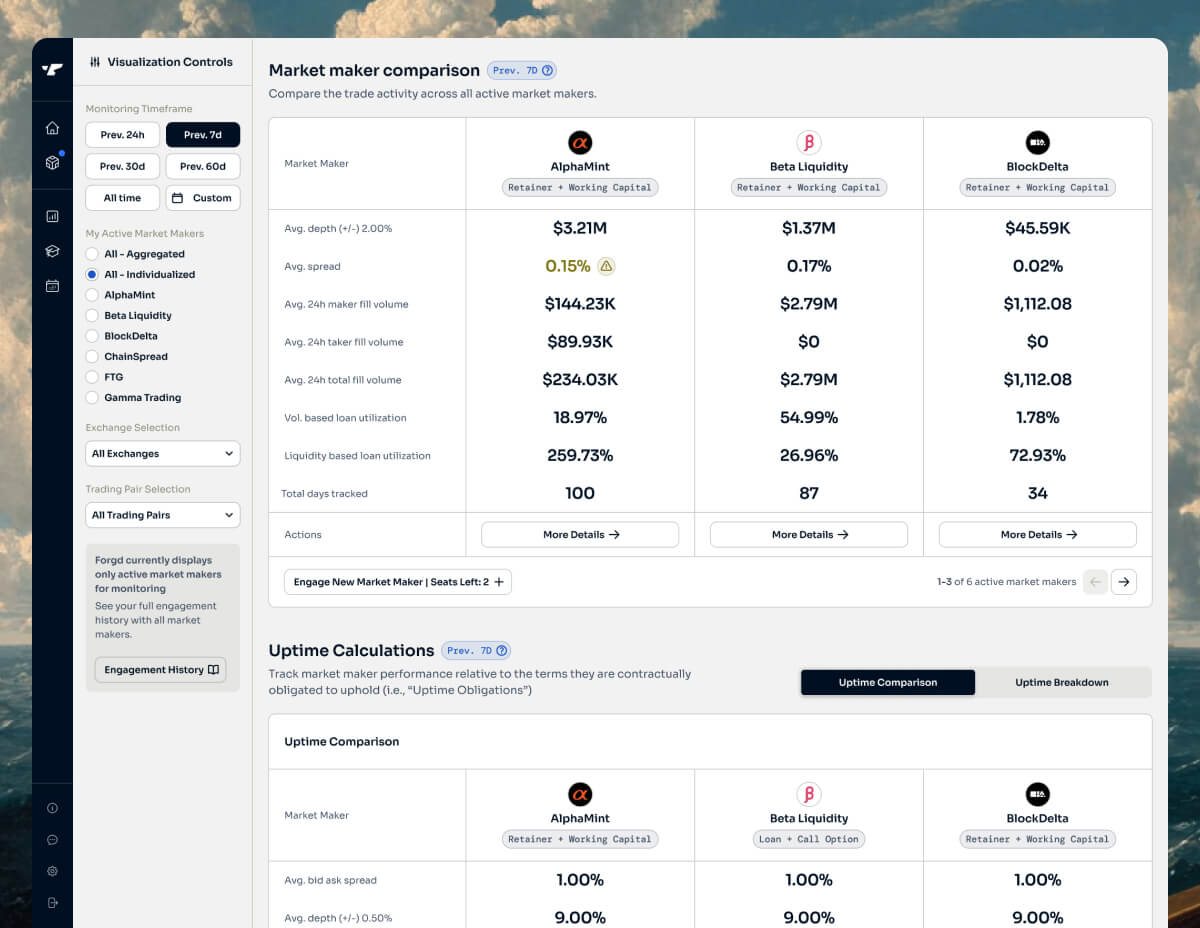Image resolution: width=1200 pixels, height=928 pixels.
Task: Set timeframe to All time
Action: (123, 198)
